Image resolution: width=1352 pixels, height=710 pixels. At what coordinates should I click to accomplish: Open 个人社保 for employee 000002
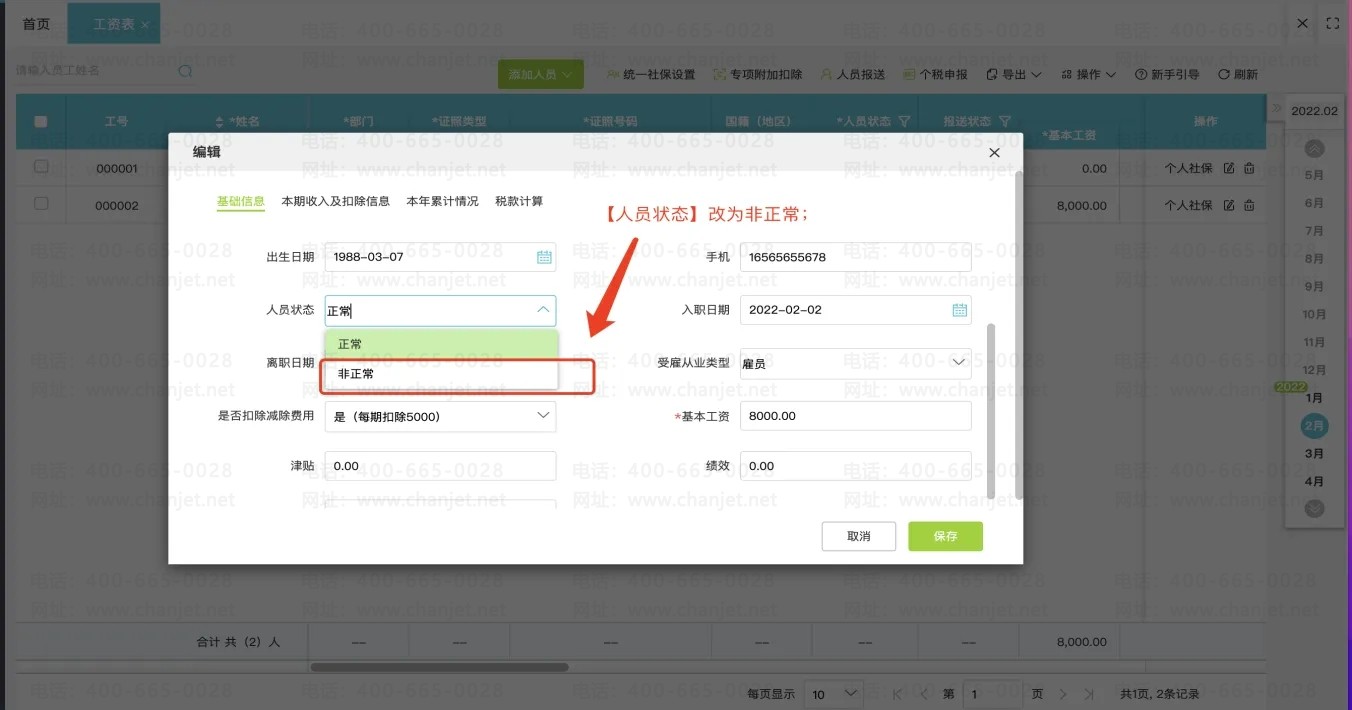click(1189, 205)
